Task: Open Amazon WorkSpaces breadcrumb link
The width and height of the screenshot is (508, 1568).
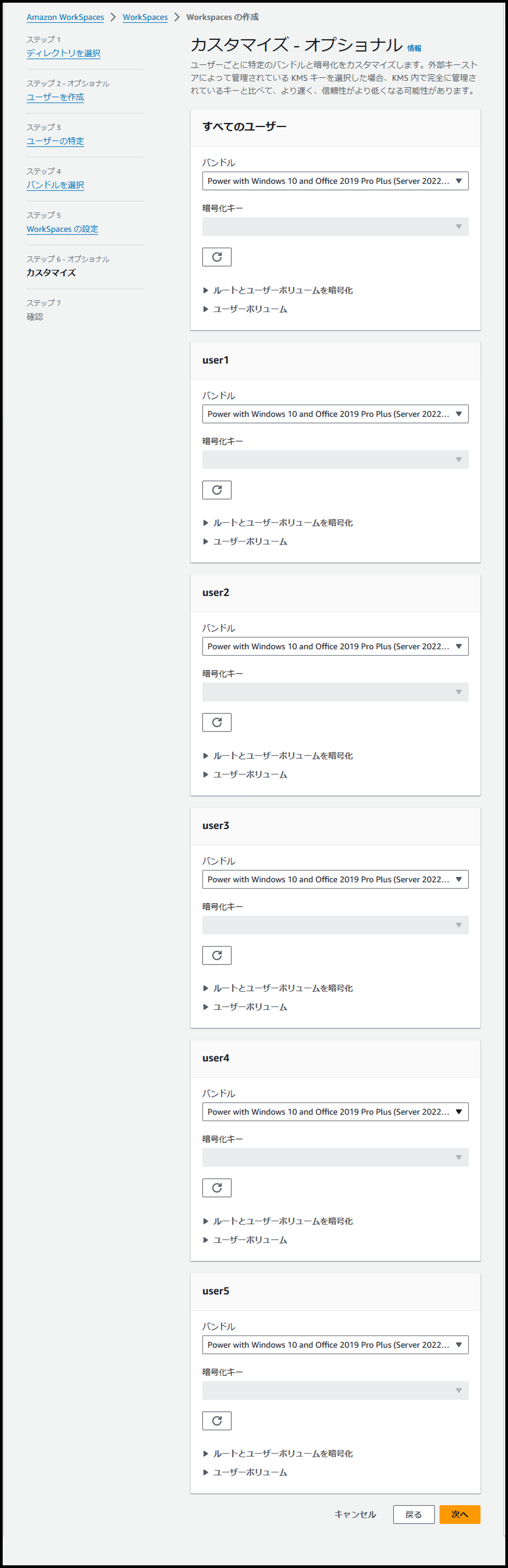Action: point(65,17)
